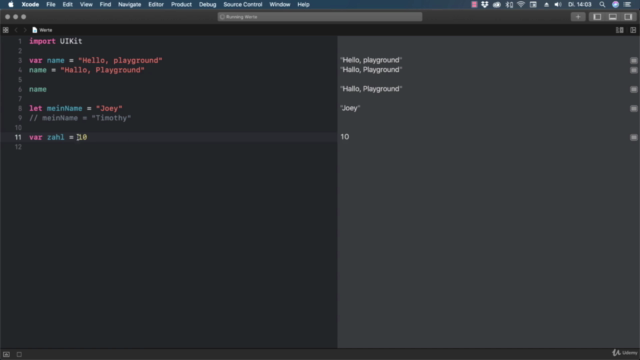
Task: Open the Apple menu
Action: (11, 4)
